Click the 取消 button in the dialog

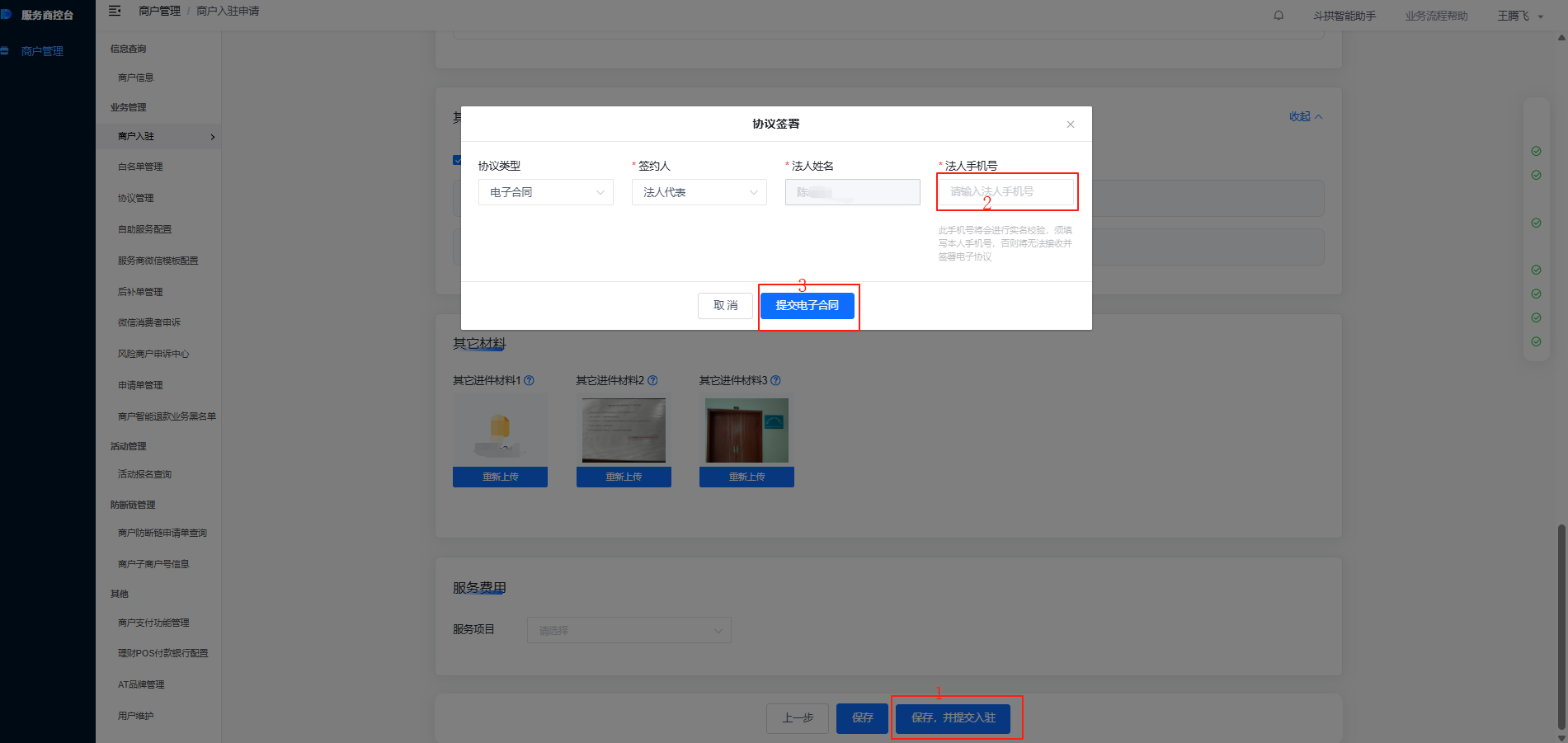(725, 305)
